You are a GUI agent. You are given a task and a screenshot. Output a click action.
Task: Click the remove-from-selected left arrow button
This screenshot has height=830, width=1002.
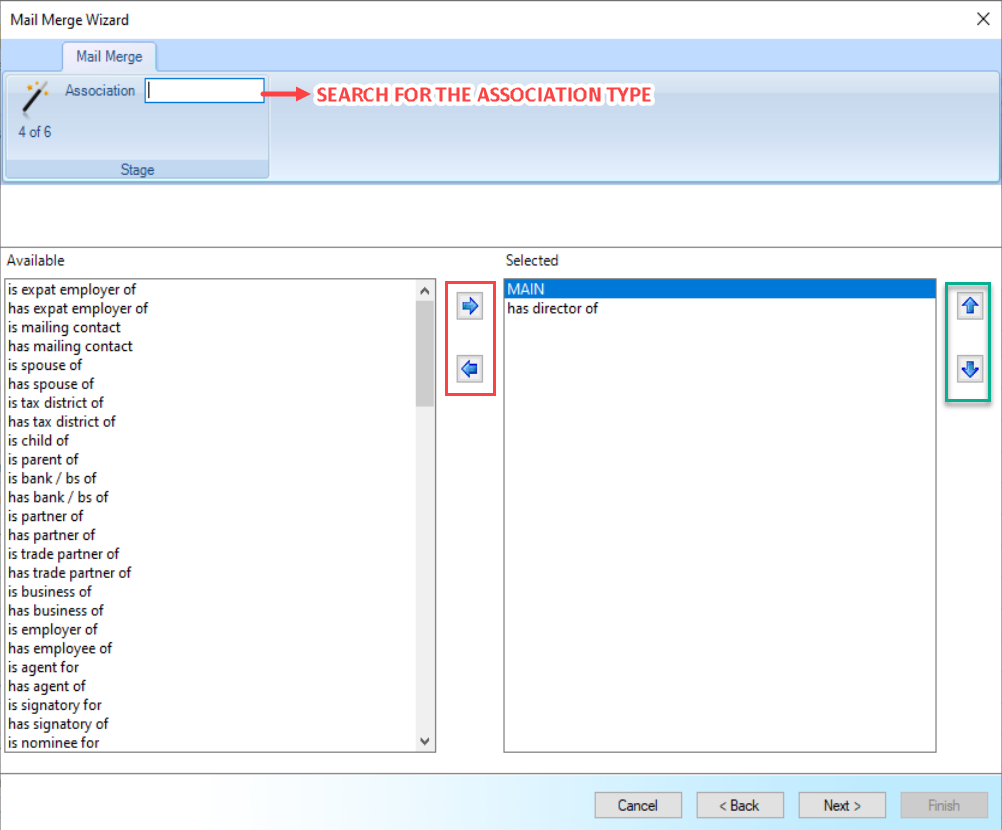(470, 369)
